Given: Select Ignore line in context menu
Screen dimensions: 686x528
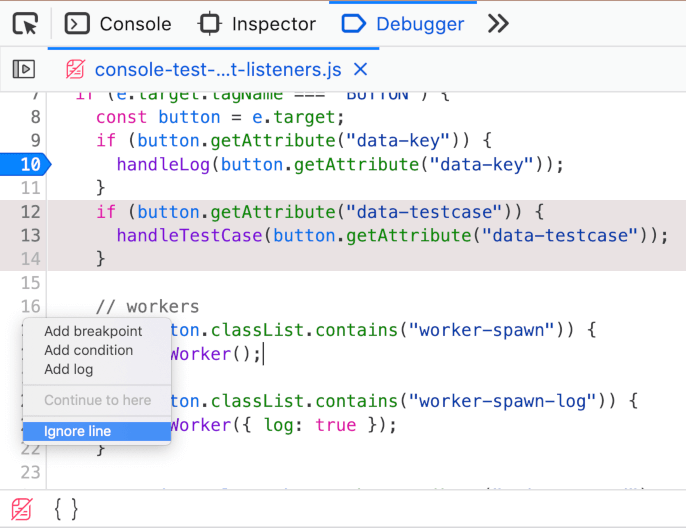Looking at the screenshot, I should coord(77,431).
